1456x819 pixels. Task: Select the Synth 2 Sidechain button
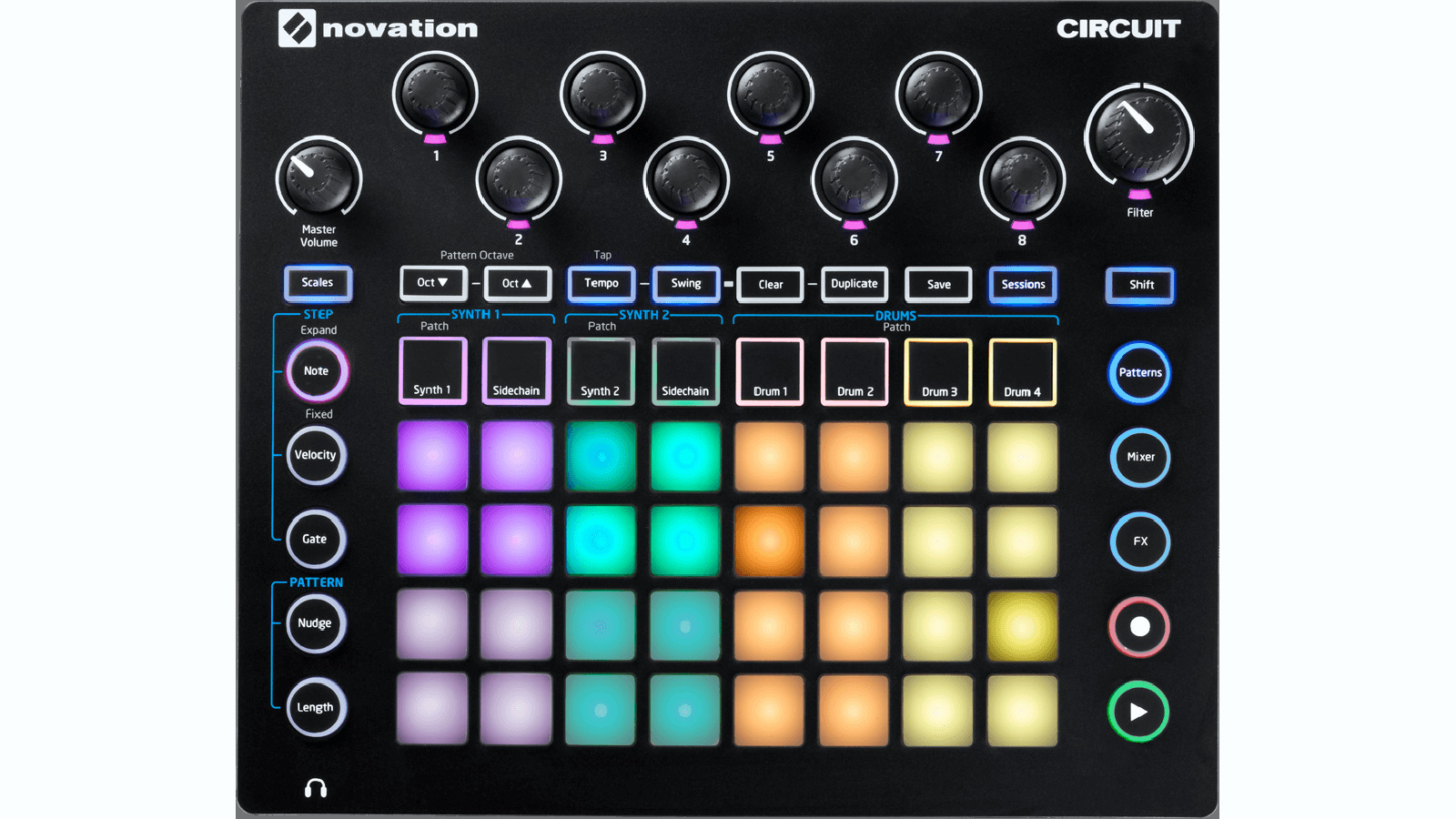pos(685,371)
